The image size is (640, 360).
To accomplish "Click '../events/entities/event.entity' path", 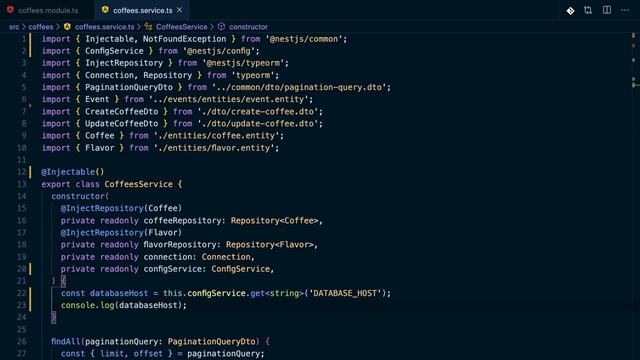I will (229, 100).
